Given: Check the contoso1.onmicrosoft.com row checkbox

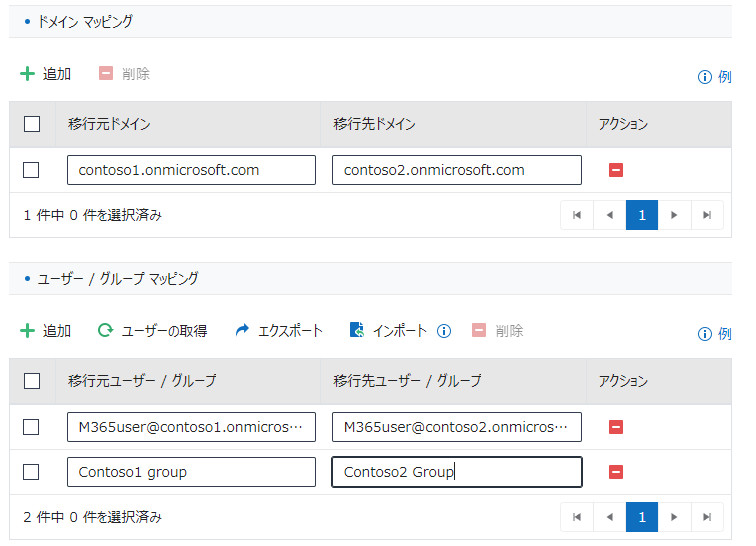Looking at the screenshot, I should 31,170.
